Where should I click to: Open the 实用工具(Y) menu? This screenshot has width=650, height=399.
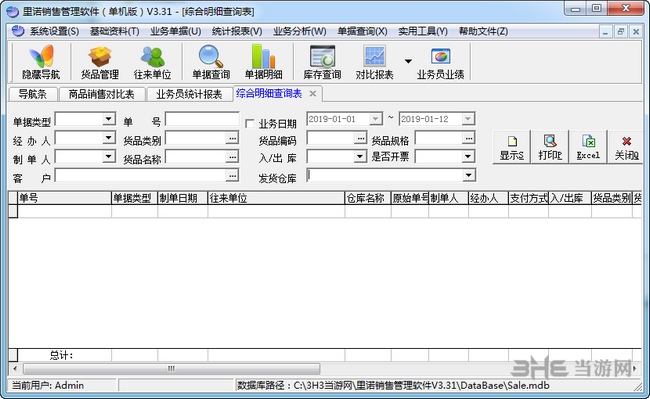click(423, 31)
